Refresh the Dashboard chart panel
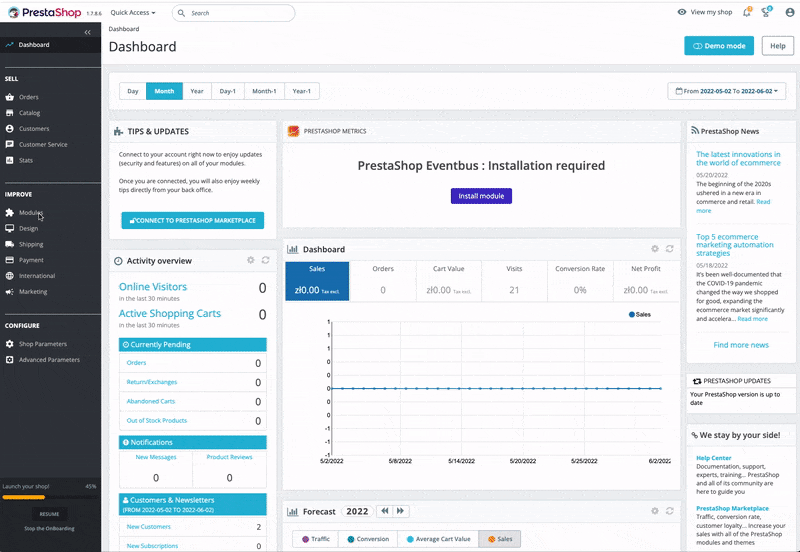 (669, 248)
